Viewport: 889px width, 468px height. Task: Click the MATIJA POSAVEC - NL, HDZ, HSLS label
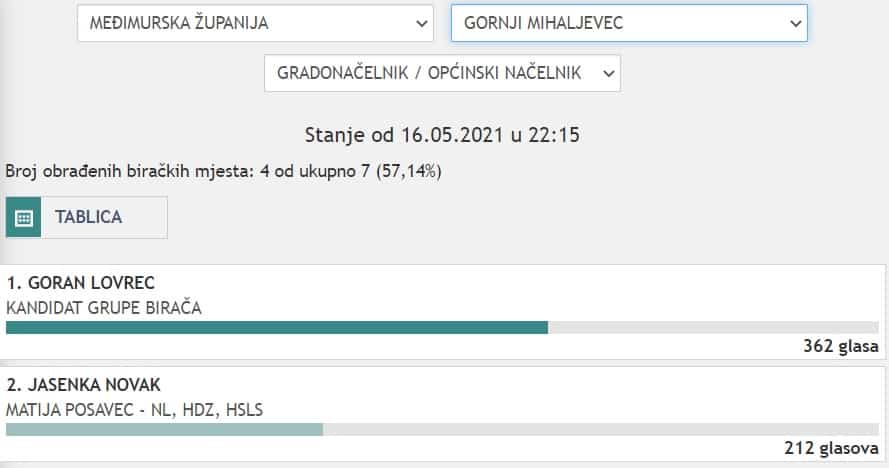(x=135, y=409)
